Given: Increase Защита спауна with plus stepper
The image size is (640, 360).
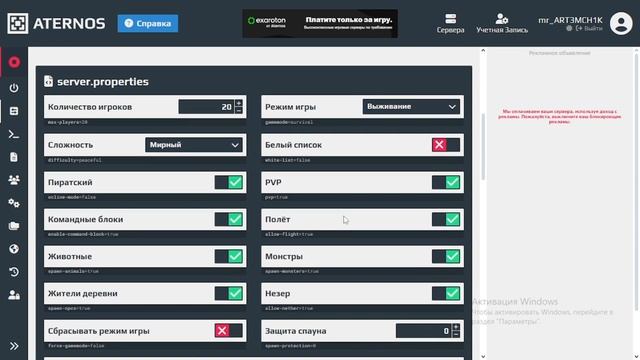Looking at the screenshot, I should coord(456,327).
